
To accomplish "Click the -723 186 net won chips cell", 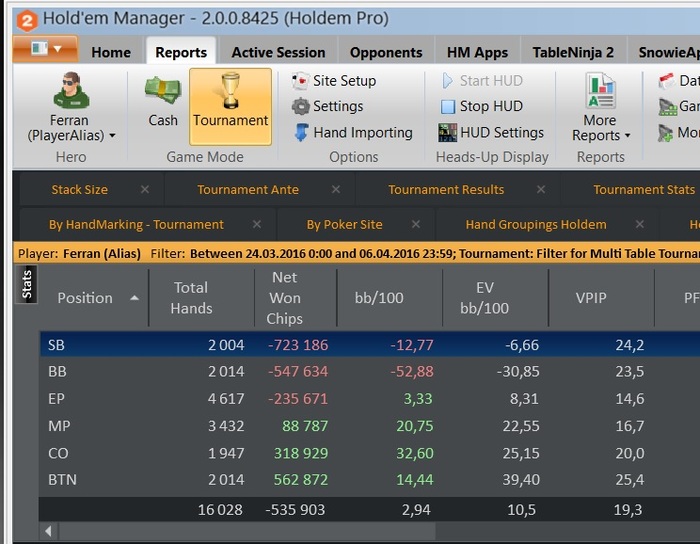I will 298,345.
